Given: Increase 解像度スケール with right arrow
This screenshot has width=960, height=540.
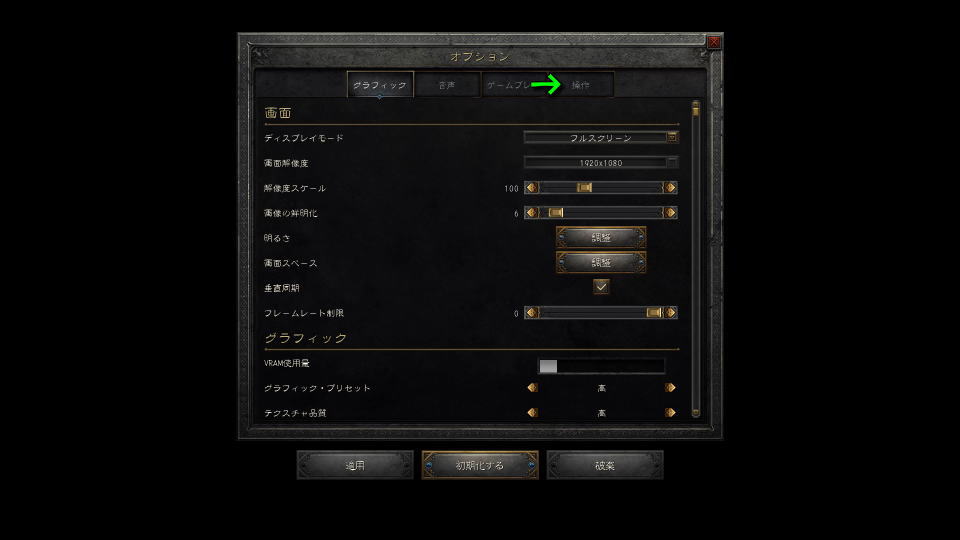Looking at the screenshot, I should coord(670,188).
